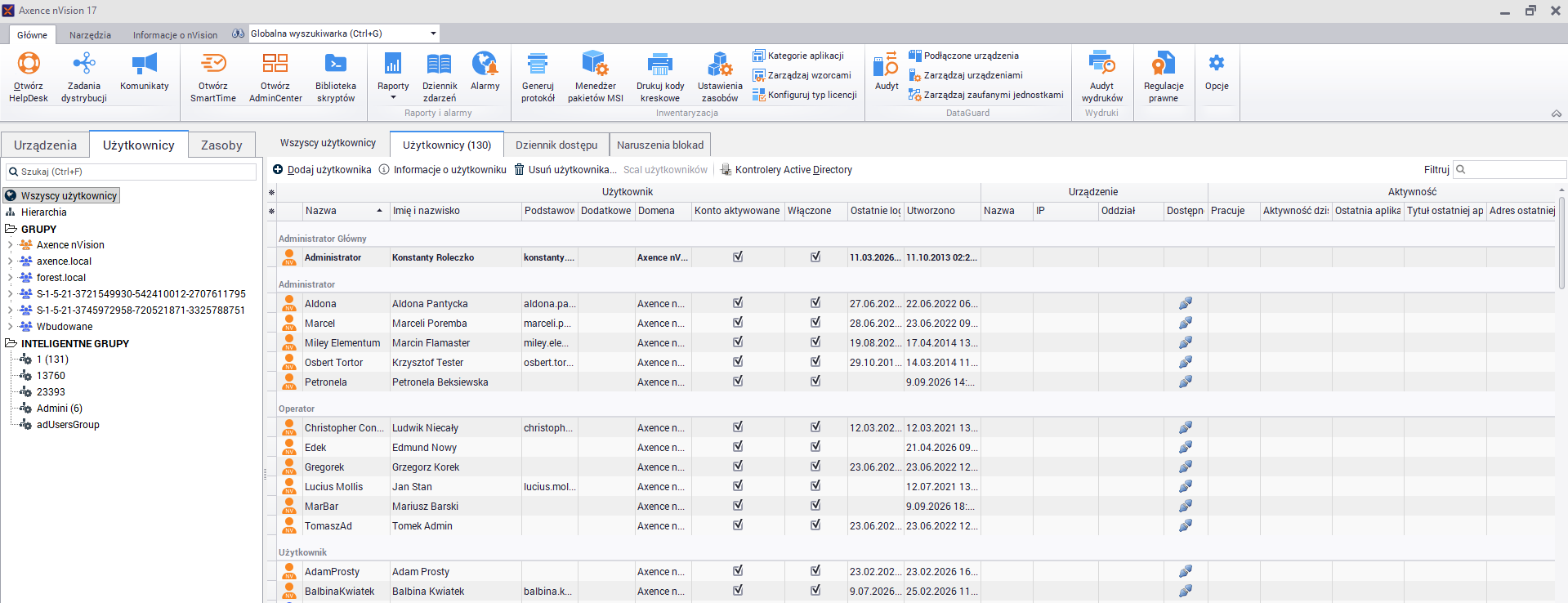Open Opcje settings gear
1568x603 pixels.
pos(1217,72)
